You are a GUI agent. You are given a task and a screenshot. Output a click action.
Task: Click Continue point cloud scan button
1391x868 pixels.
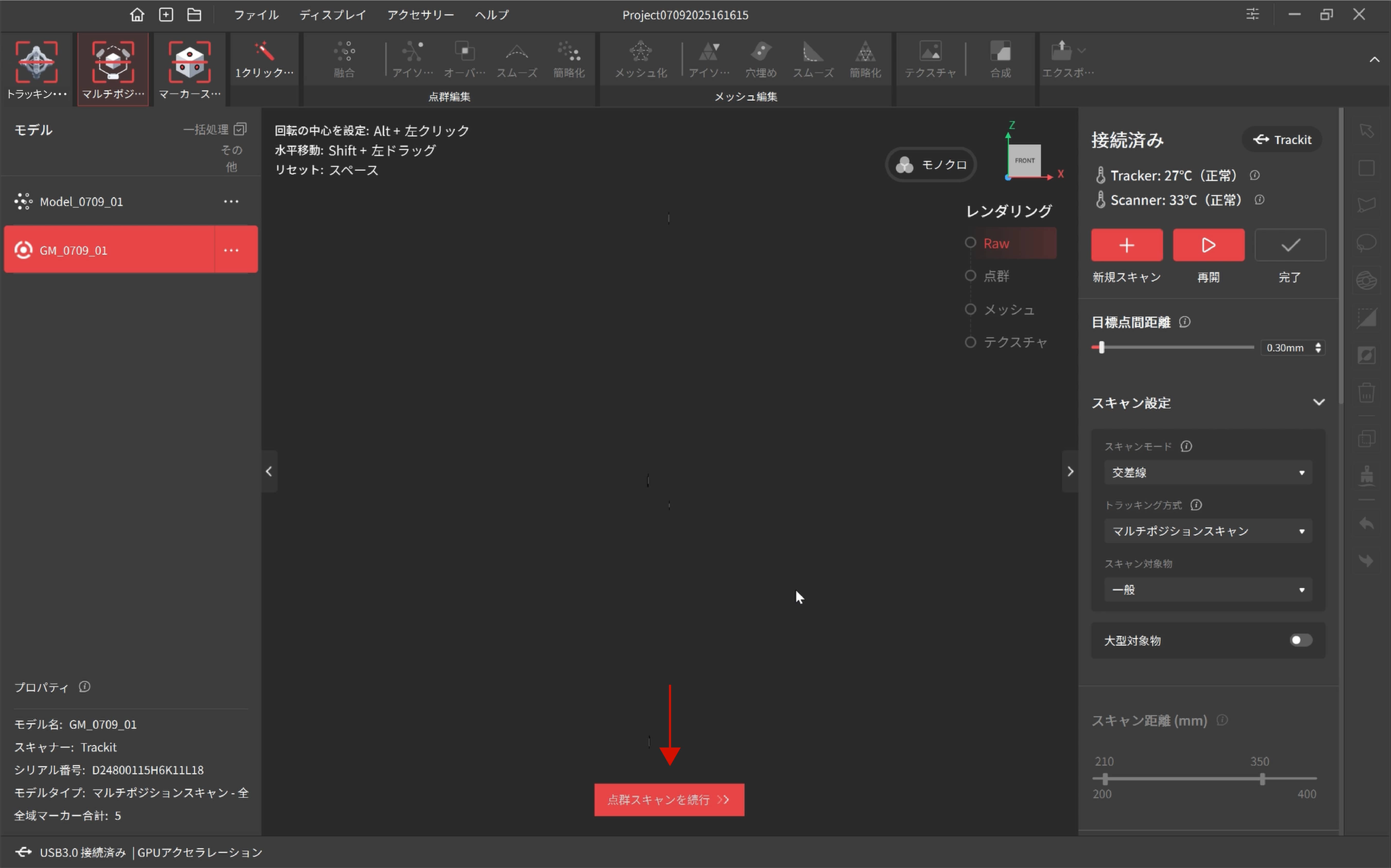click(x=669, y=800)
